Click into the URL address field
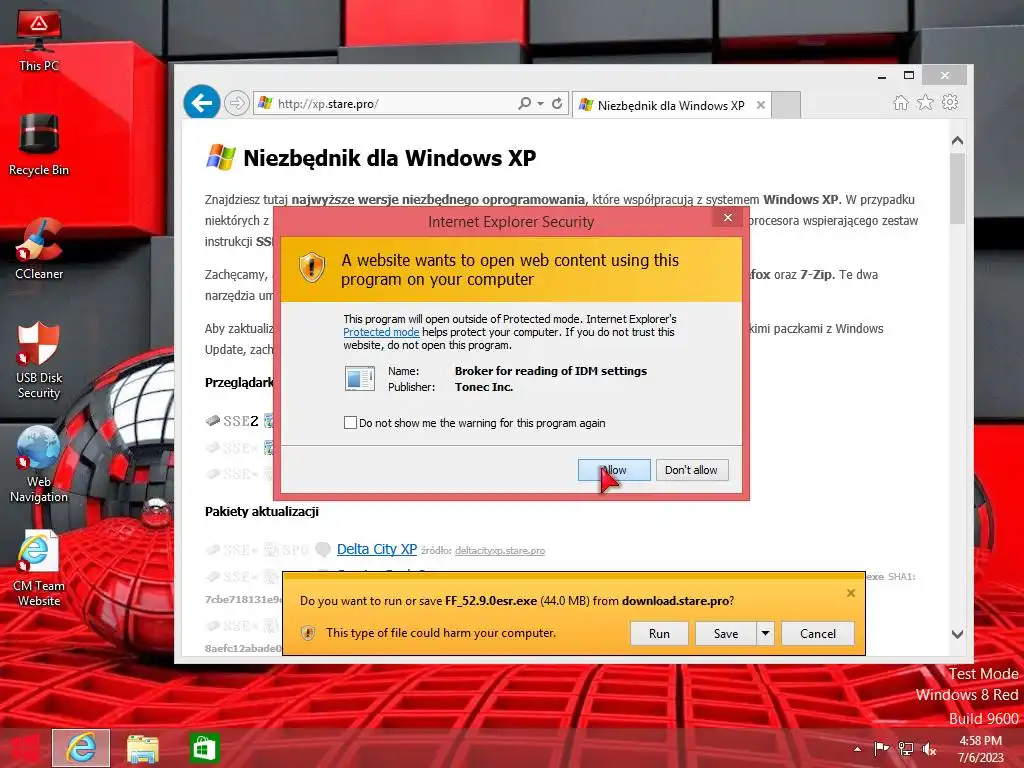Screen dimensions: 1024x768 (392, 103)
